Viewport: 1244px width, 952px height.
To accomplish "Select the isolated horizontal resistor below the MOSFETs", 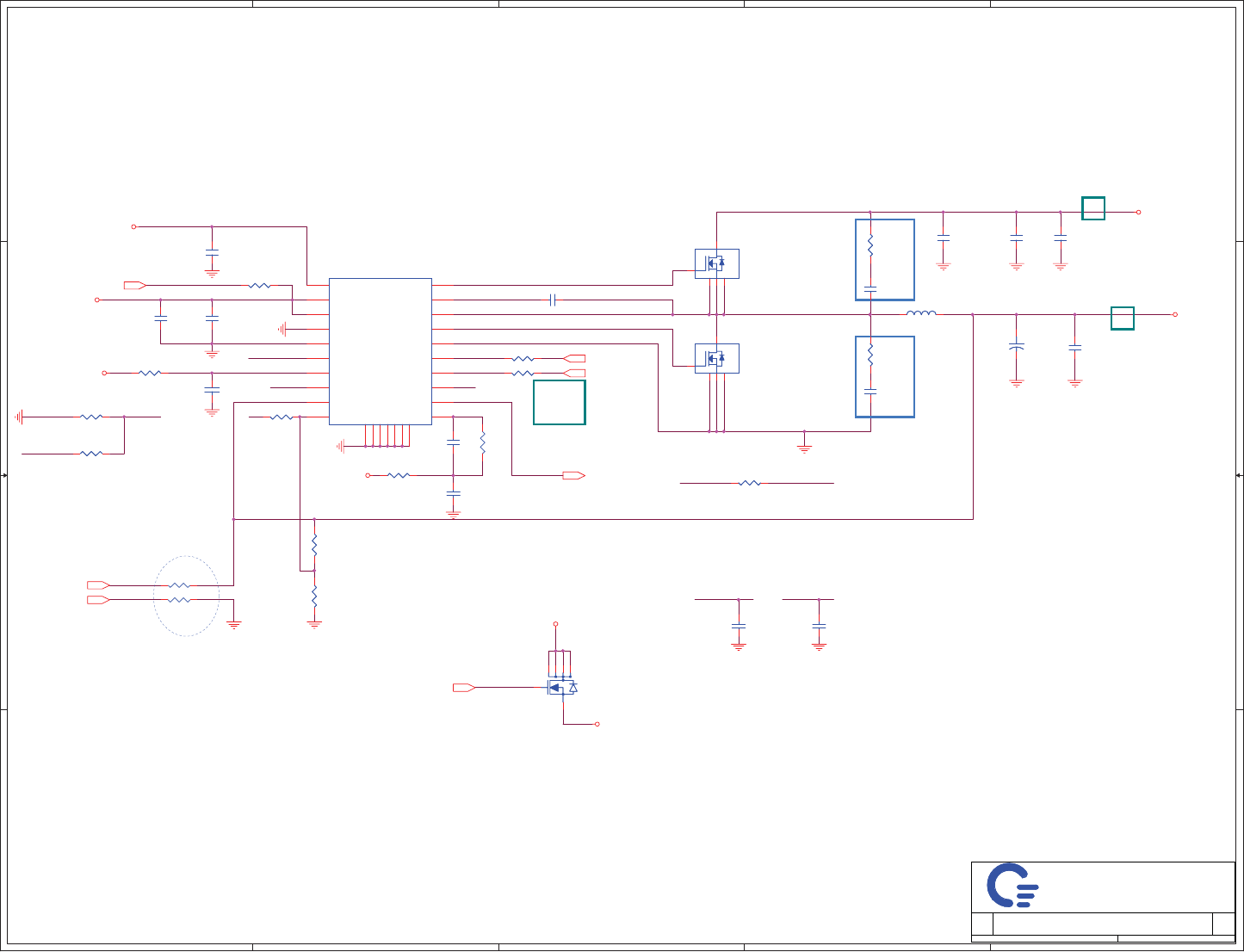I will 750,484.
